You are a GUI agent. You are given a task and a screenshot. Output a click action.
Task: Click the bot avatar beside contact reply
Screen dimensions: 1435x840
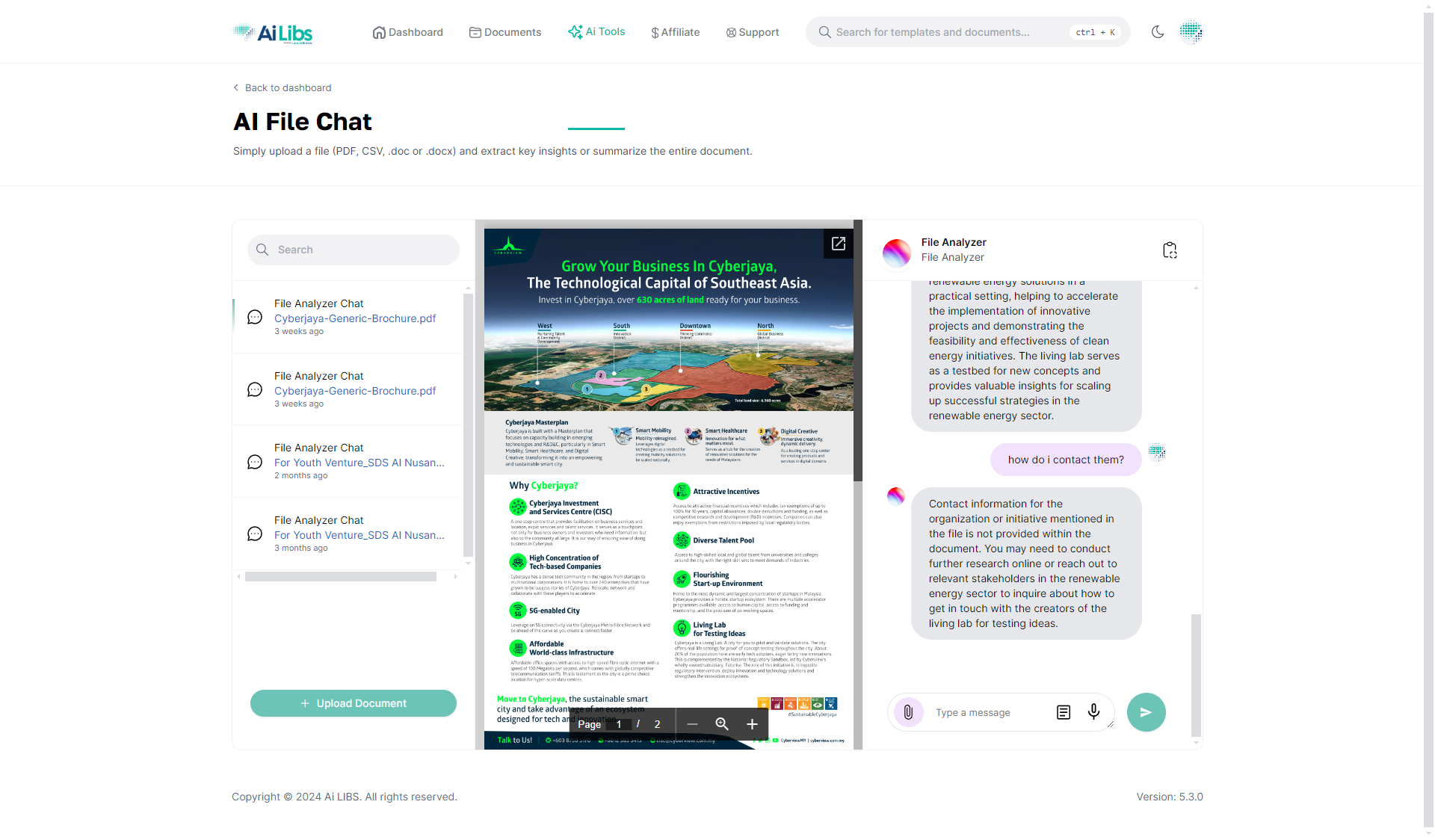tap(896, 495)
